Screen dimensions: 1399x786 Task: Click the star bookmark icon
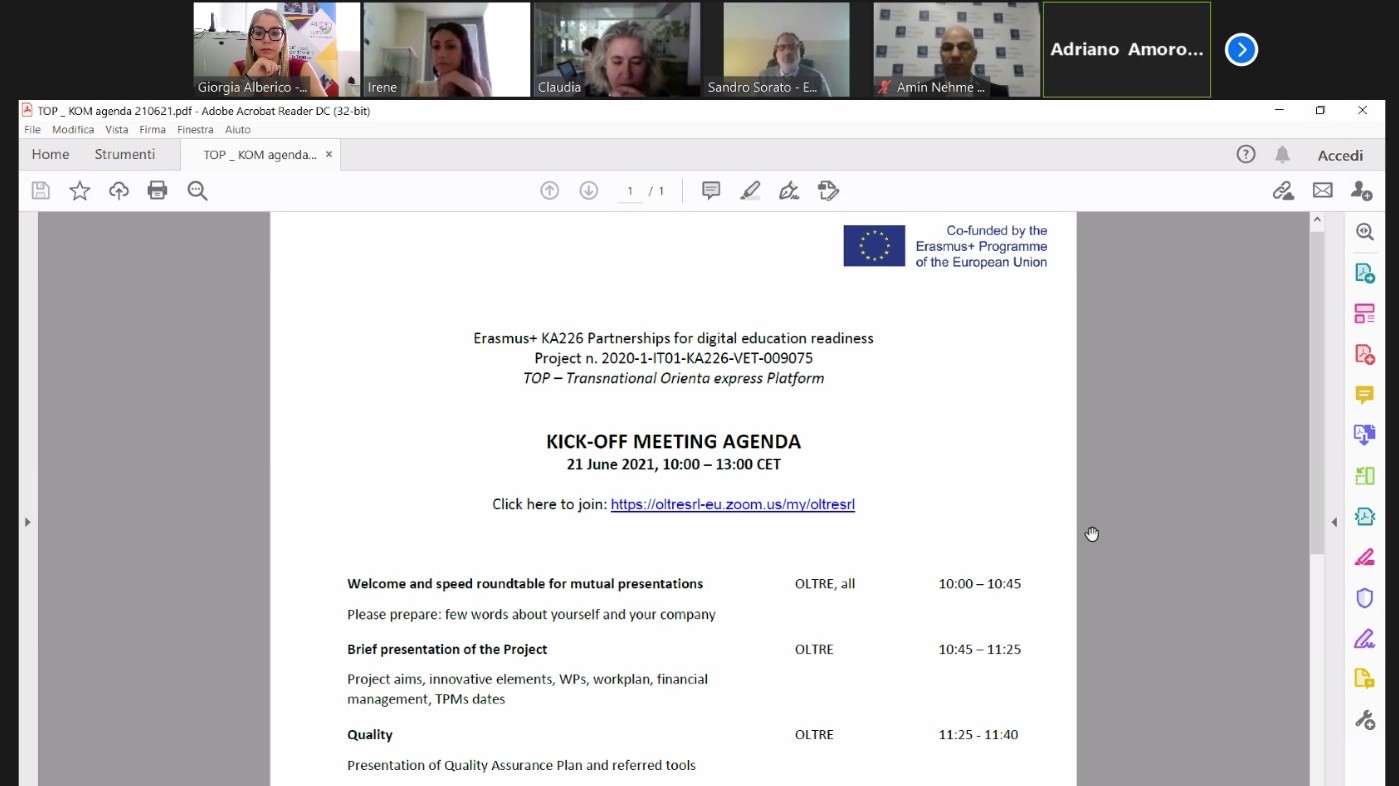click(x=80, y=191)
